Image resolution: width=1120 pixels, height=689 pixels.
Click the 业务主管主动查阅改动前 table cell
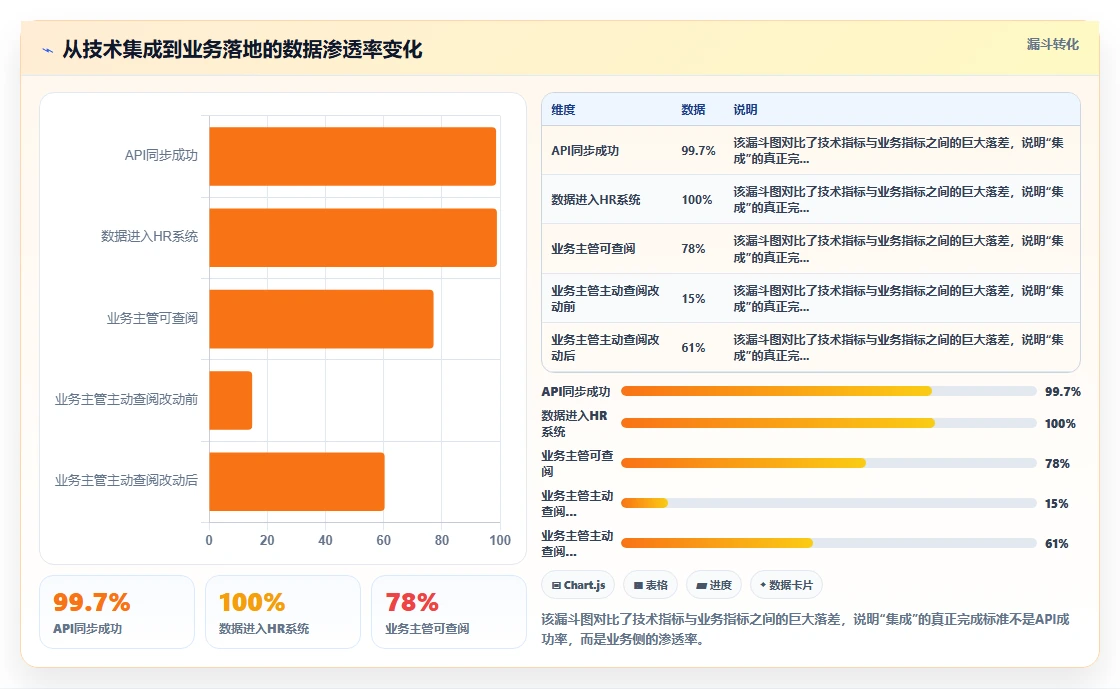tap(606, 298)
